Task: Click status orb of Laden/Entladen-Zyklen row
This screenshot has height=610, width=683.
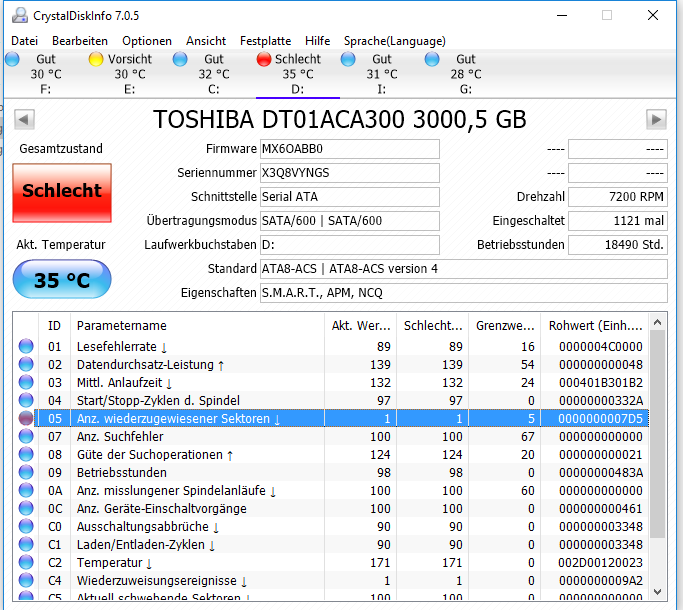Action: (26, 544)
